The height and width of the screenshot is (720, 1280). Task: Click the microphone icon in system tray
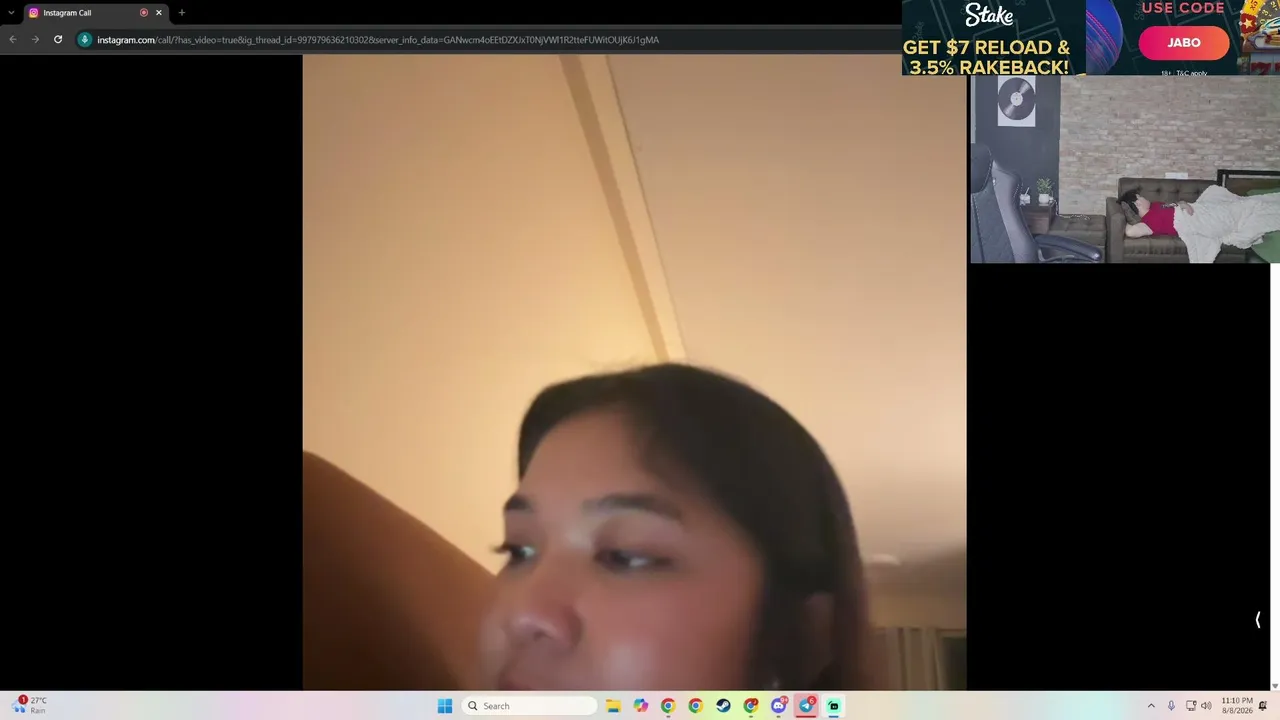pyautogui.click(x=1171, y=706)
